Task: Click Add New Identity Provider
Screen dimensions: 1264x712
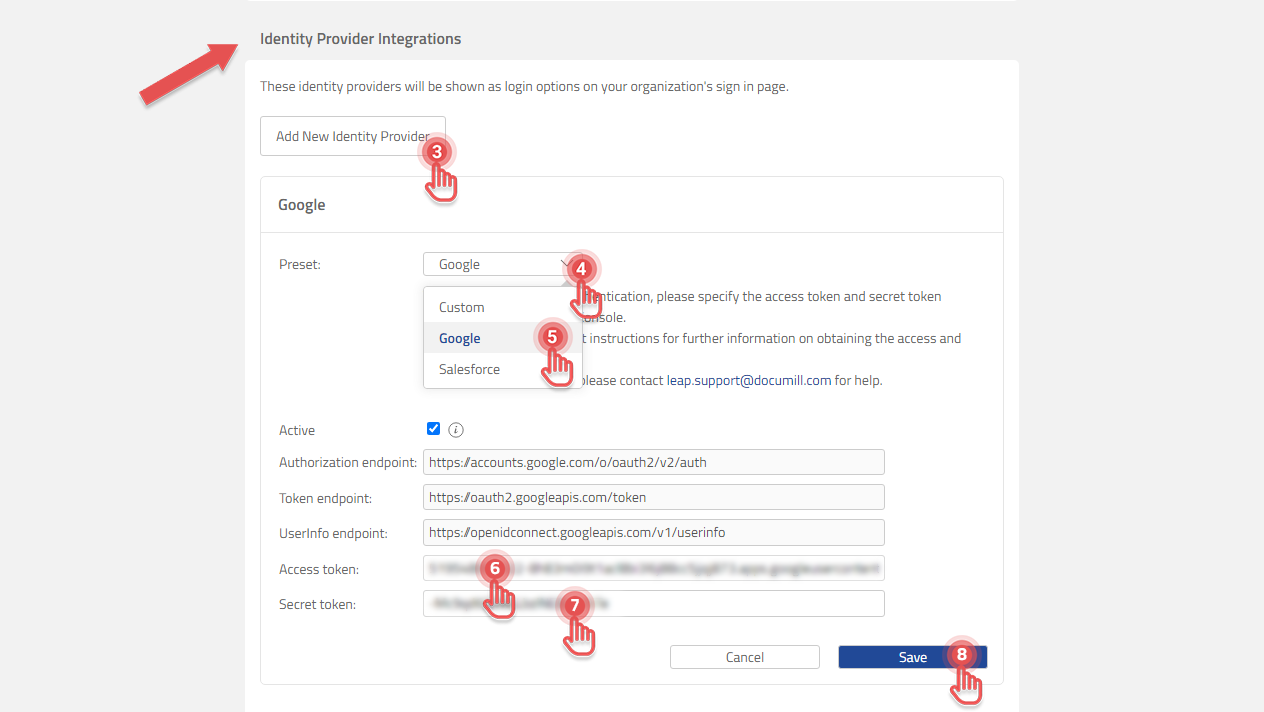Action: pos(352,135)
